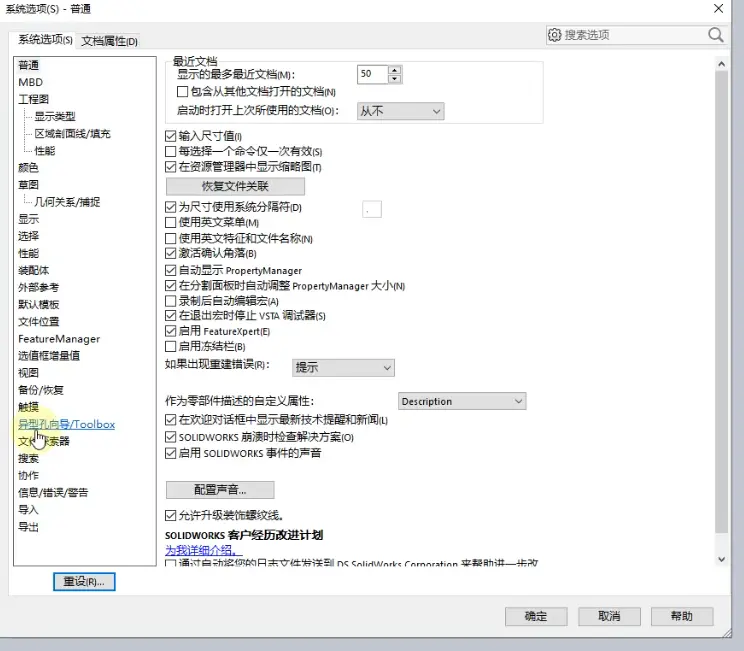Screen dimensions: 744x651
Task: Select 选值框增量值 in options tree
Action: (x=49, y=356)
